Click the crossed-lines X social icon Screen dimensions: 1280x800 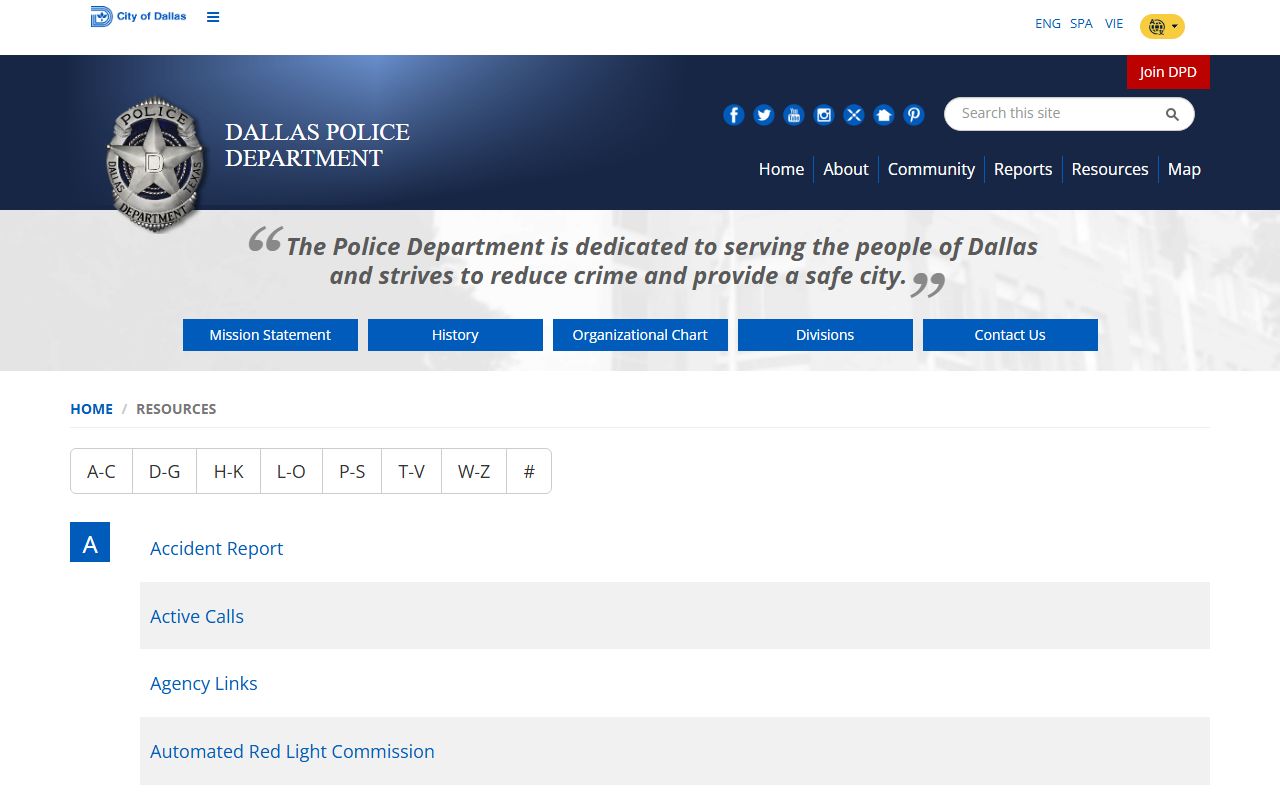click(x=854, y=115)
